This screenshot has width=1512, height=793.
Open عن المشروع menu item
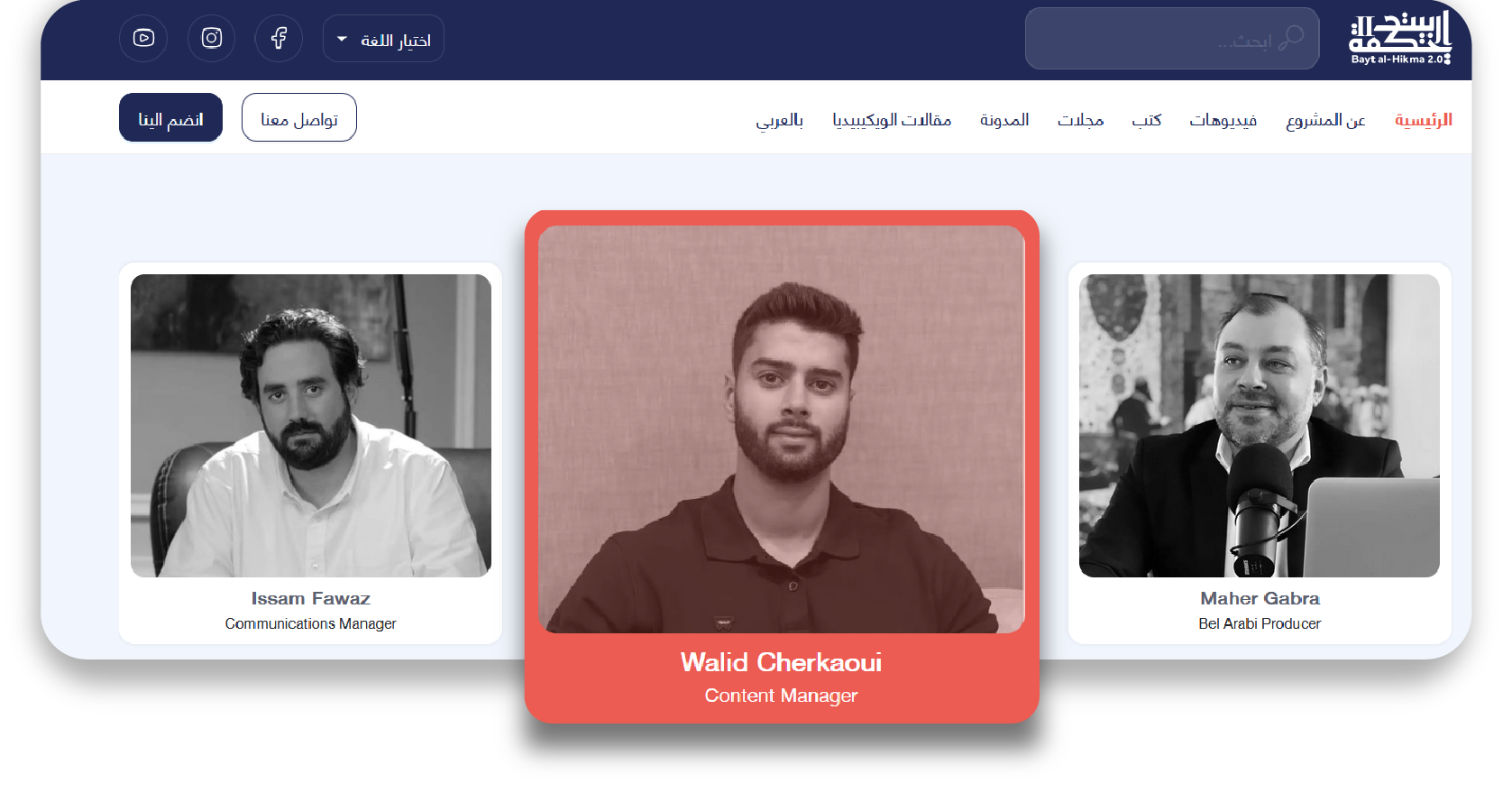tap(1325, 120)
